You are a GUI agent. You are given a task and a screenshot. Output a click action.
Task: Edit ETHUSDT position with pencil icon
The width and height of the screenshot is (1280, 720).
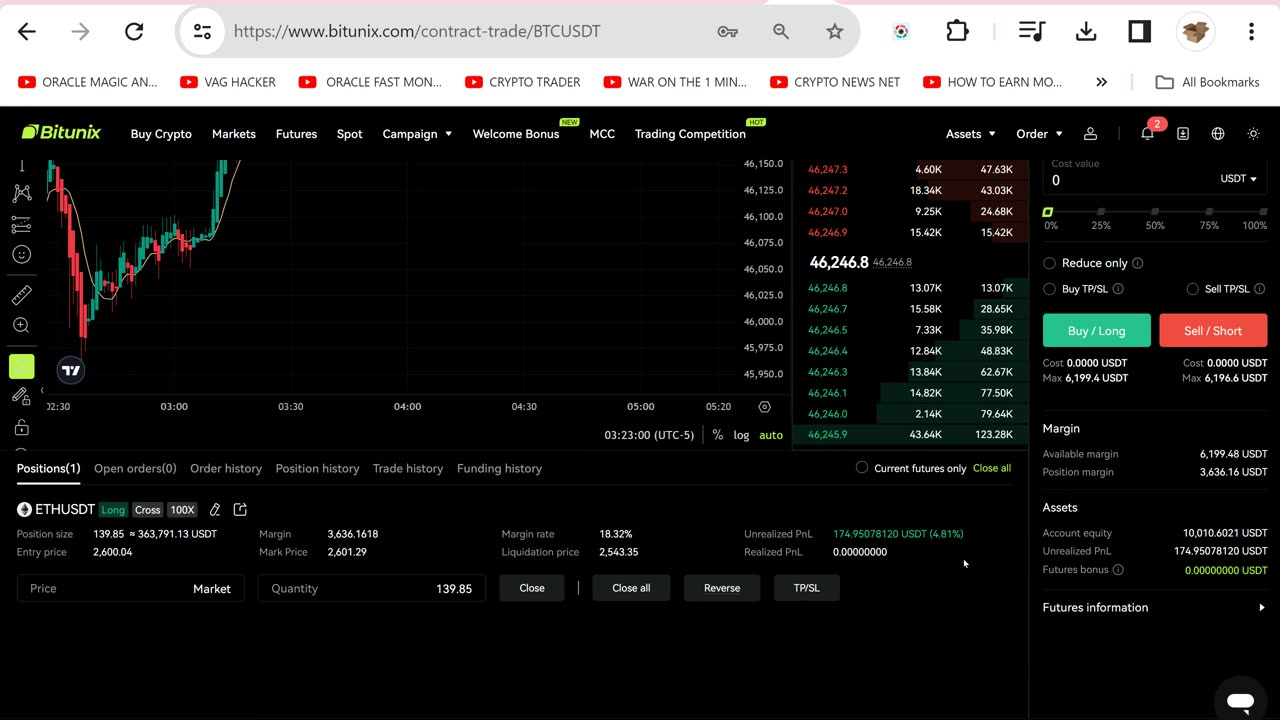[x=214, y=510]
